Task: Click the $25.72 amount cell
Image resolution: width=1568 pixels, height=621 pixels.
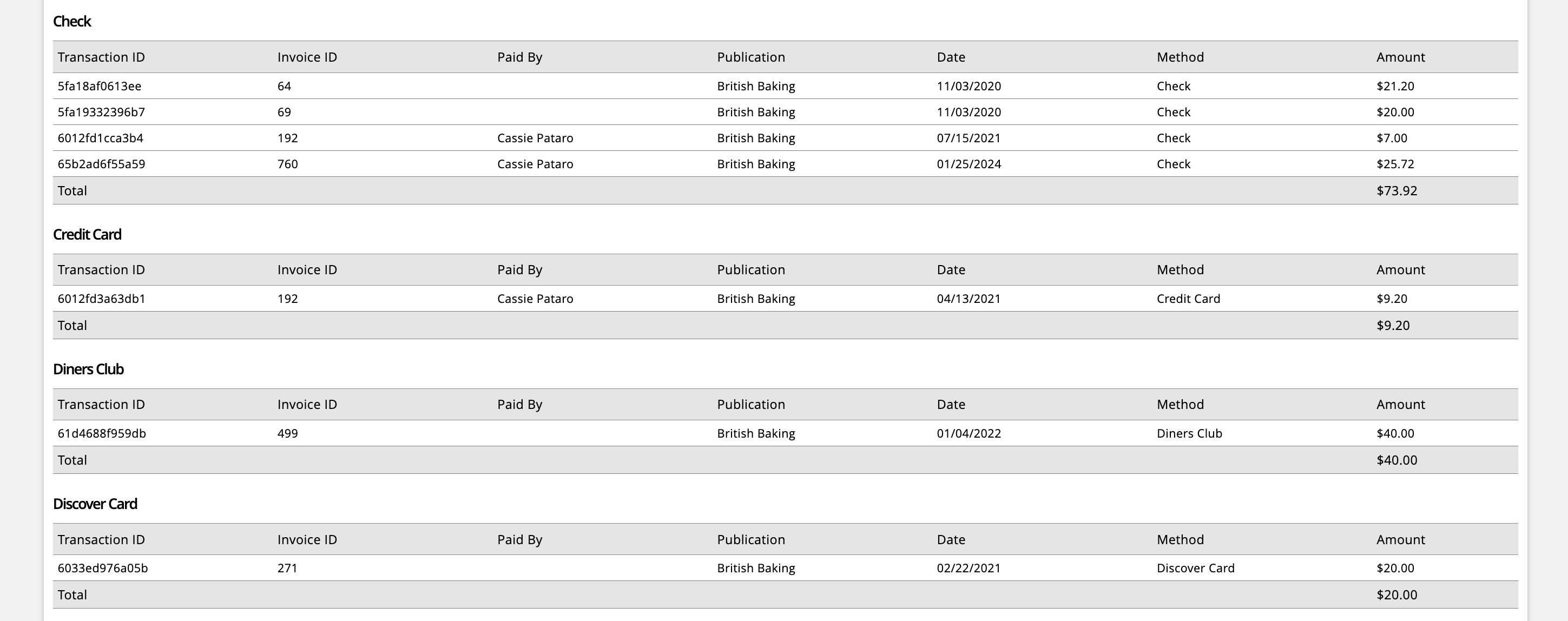Action: [1395, 164]
